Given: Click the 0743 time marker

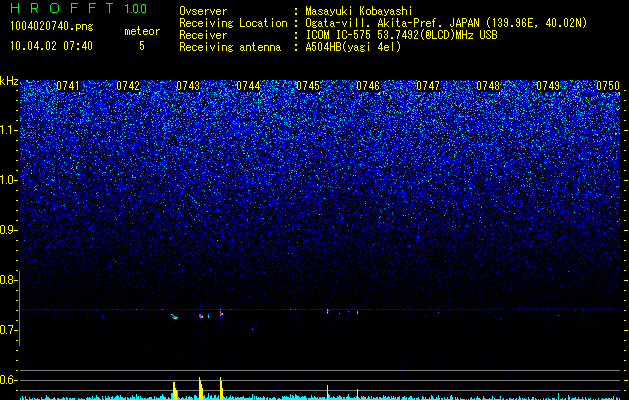Looking at the screenshot, I should tap(188, 86).
